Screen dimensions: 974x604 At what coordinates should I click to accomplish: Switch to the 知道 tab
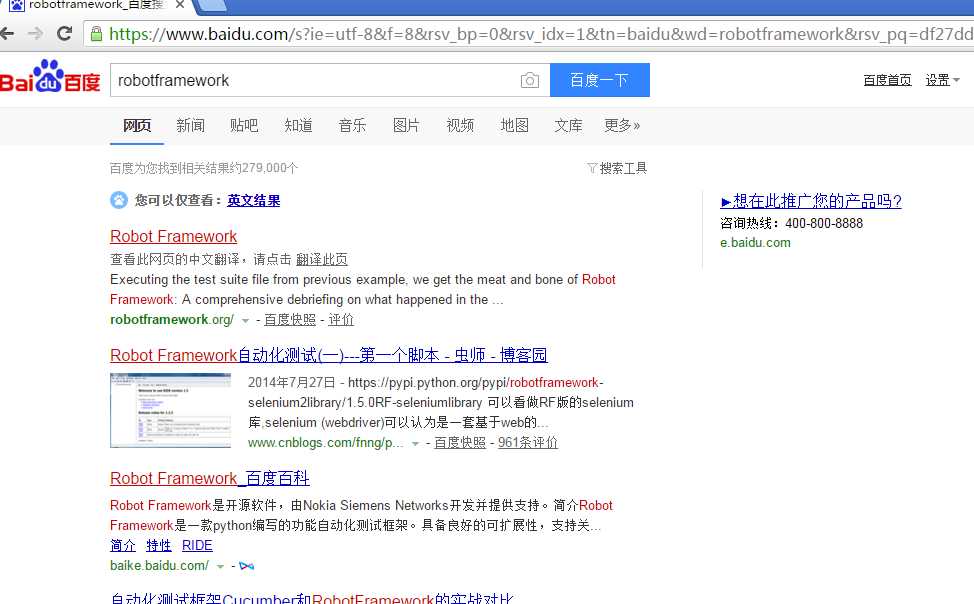click(x=298, y=126)
